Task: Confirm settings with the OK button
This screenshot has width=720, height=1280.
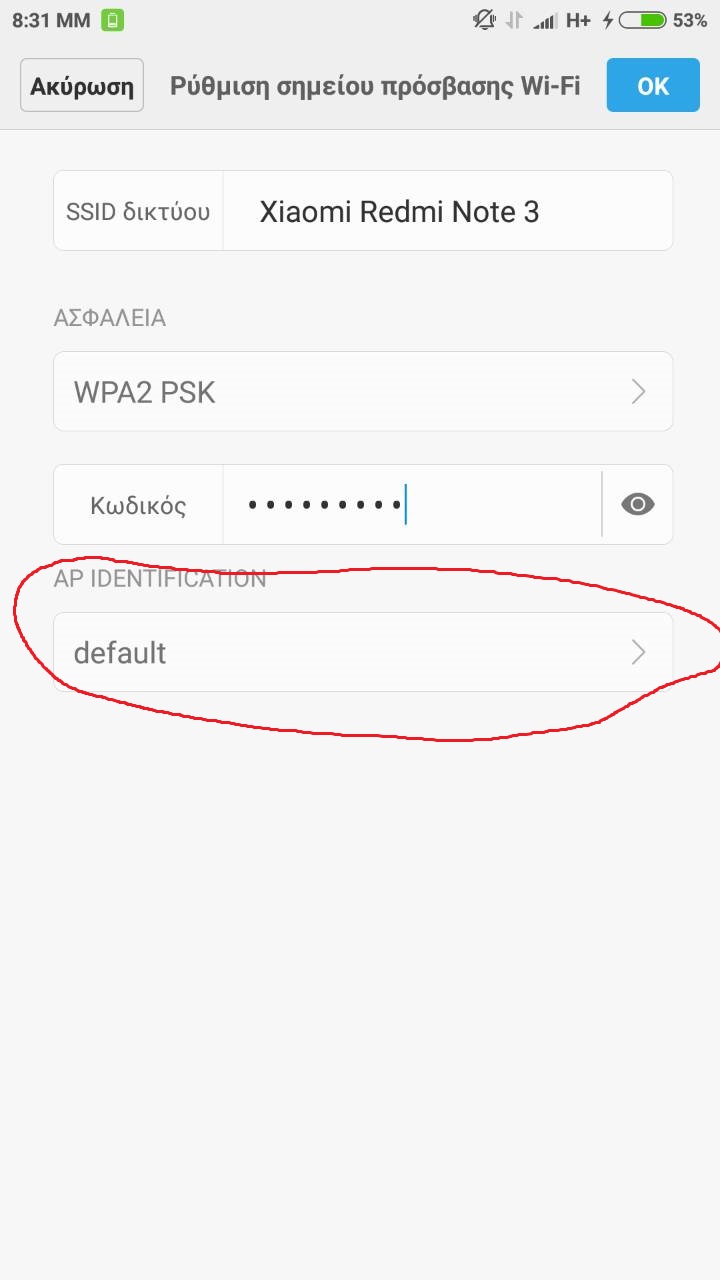Action: tap(652, 85)
